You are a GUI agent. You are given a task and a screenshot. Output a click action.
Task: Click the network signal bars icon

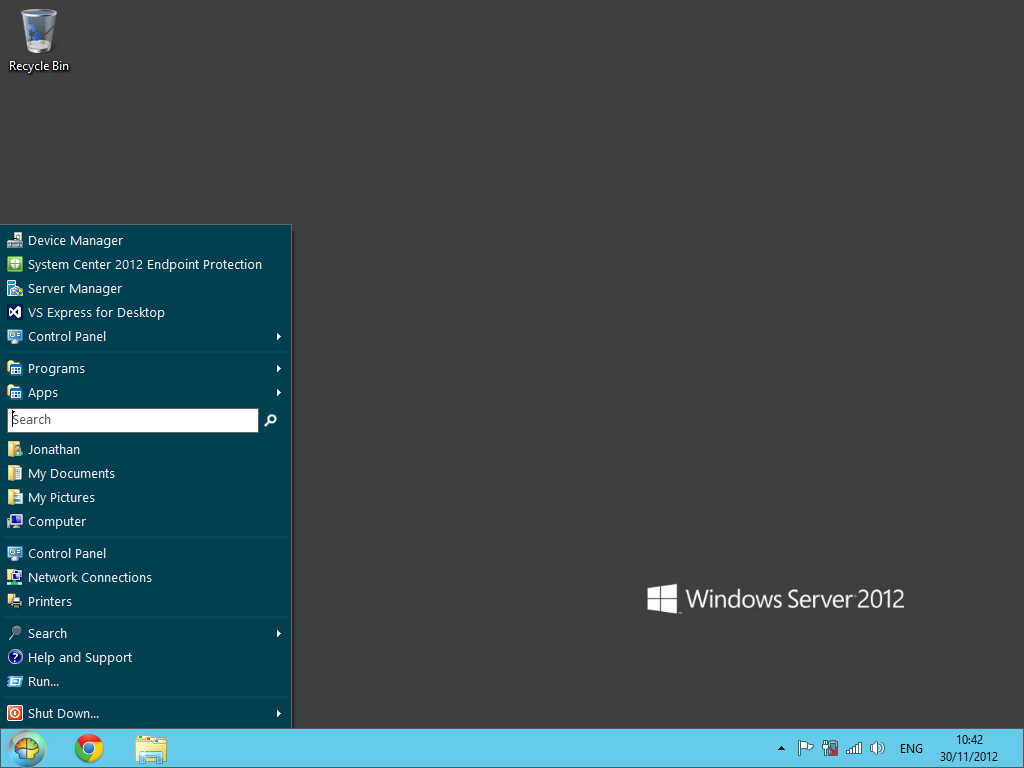854,748
